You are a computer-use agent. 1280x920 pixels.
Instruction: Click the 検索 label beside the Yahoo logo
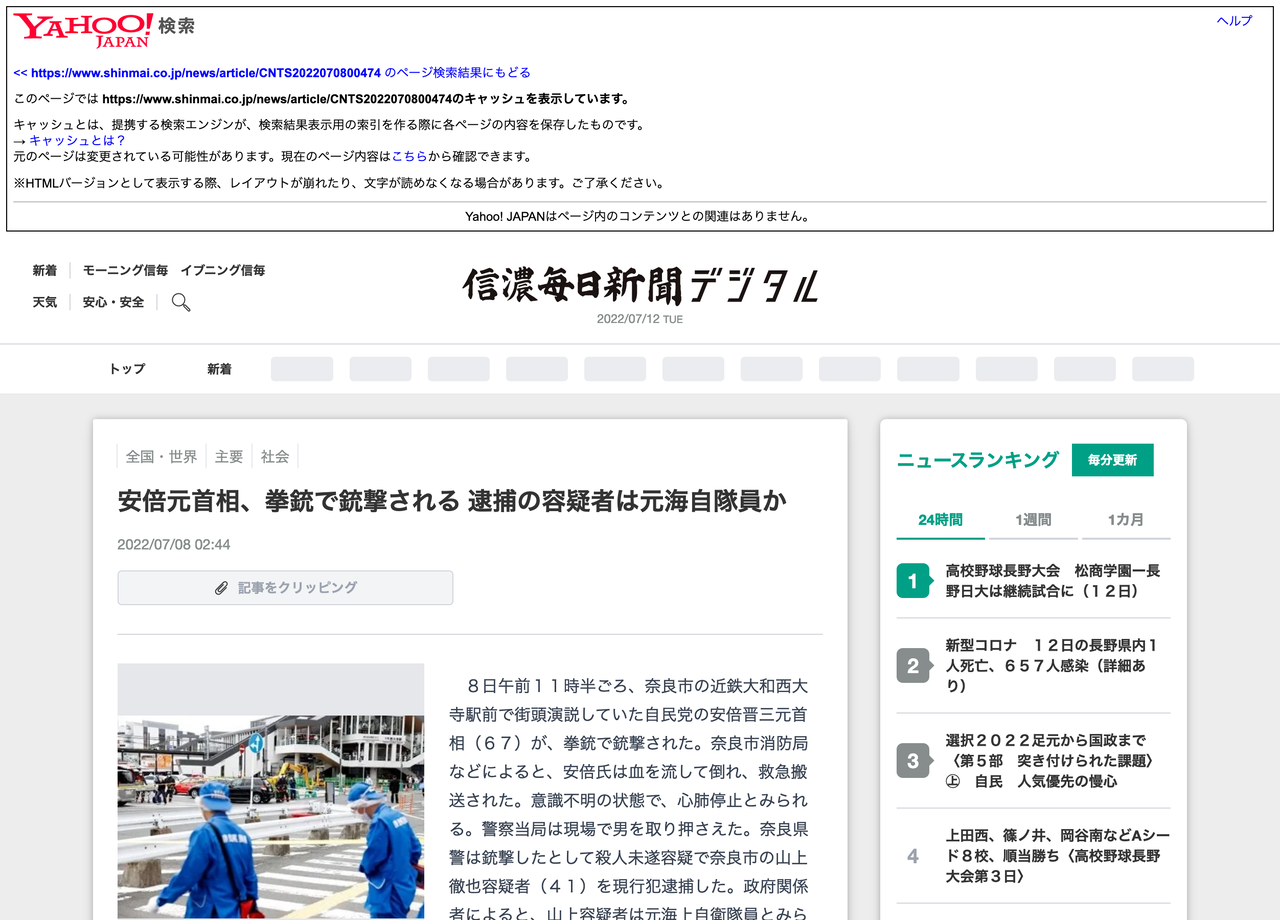pyautogui.click(x=177, y=26)
